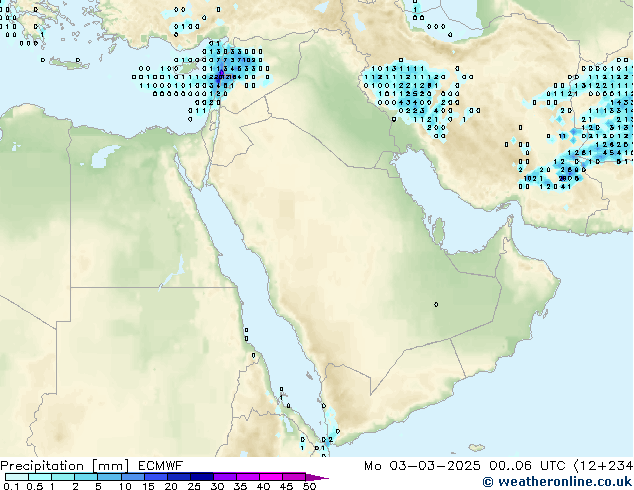Click the 'ECMWF' model label

[x=161, y=466]
